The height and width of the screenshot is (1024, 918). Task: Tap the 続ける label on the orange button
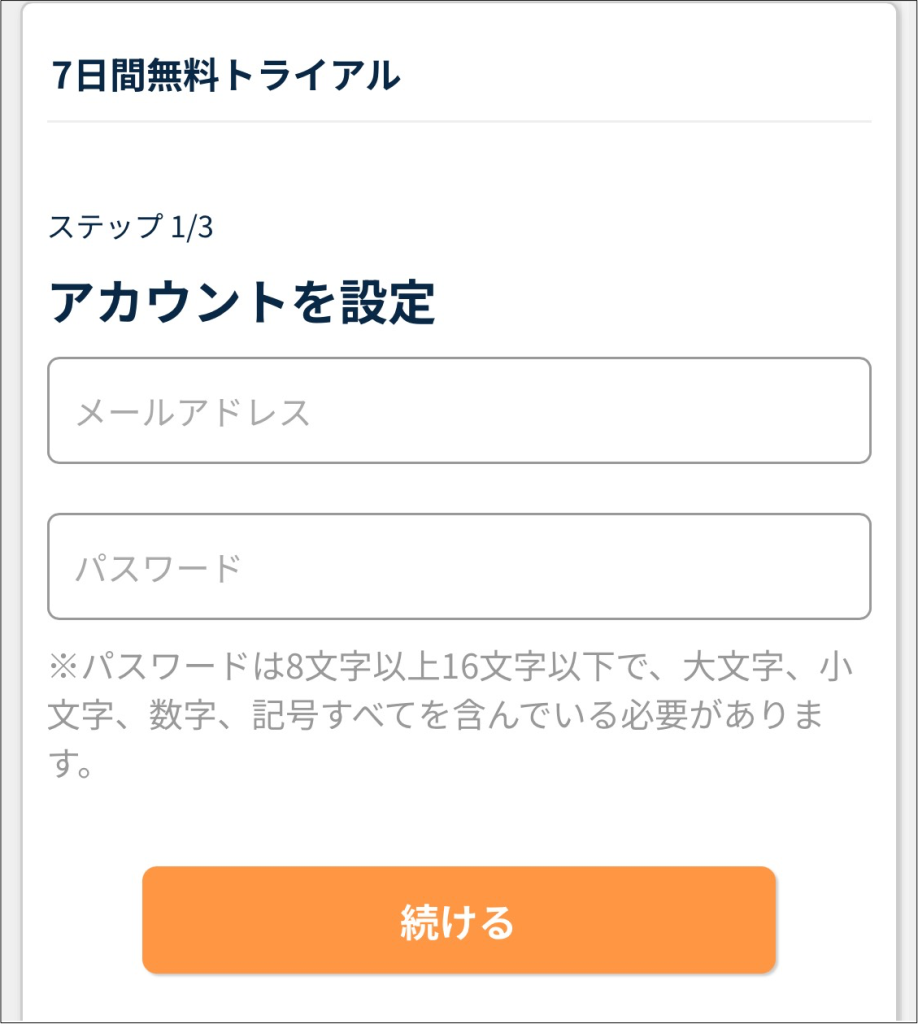(457, 921)
